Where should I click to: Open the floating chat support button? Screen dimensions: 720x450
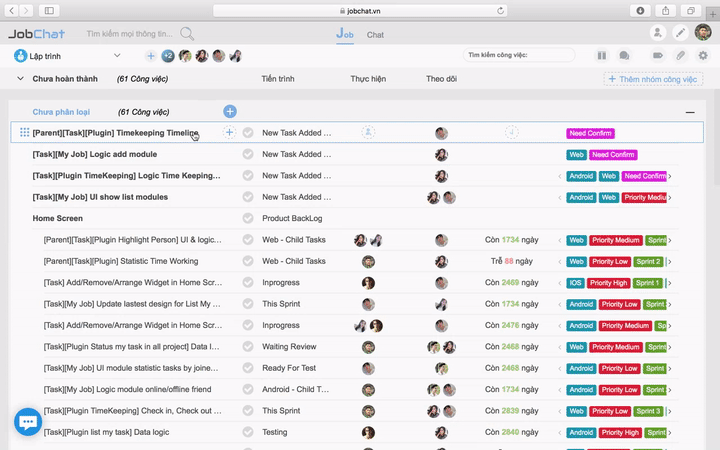click(x=28, y=422)
